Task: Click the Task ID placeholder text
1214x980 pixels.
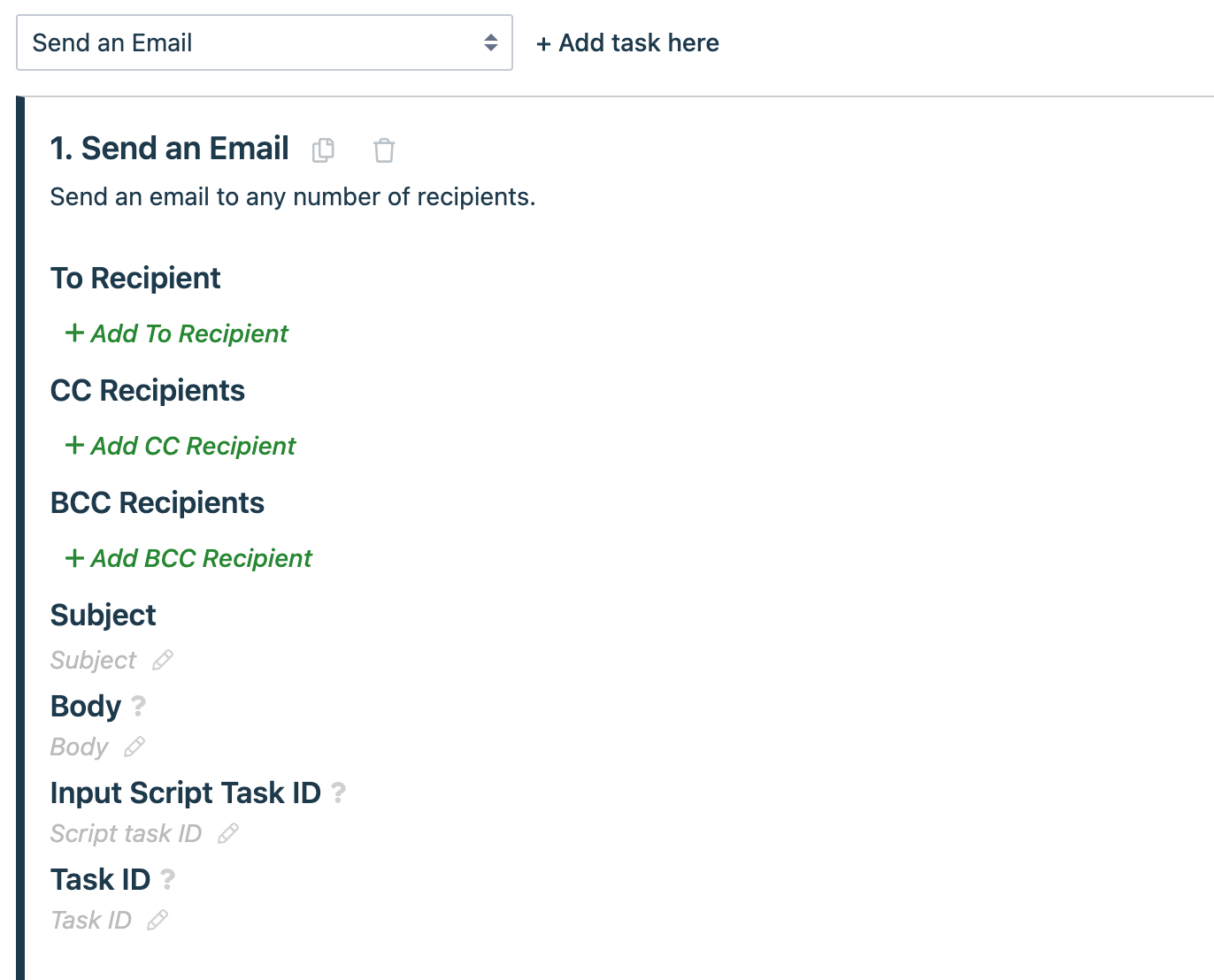Action: [90, 920]
